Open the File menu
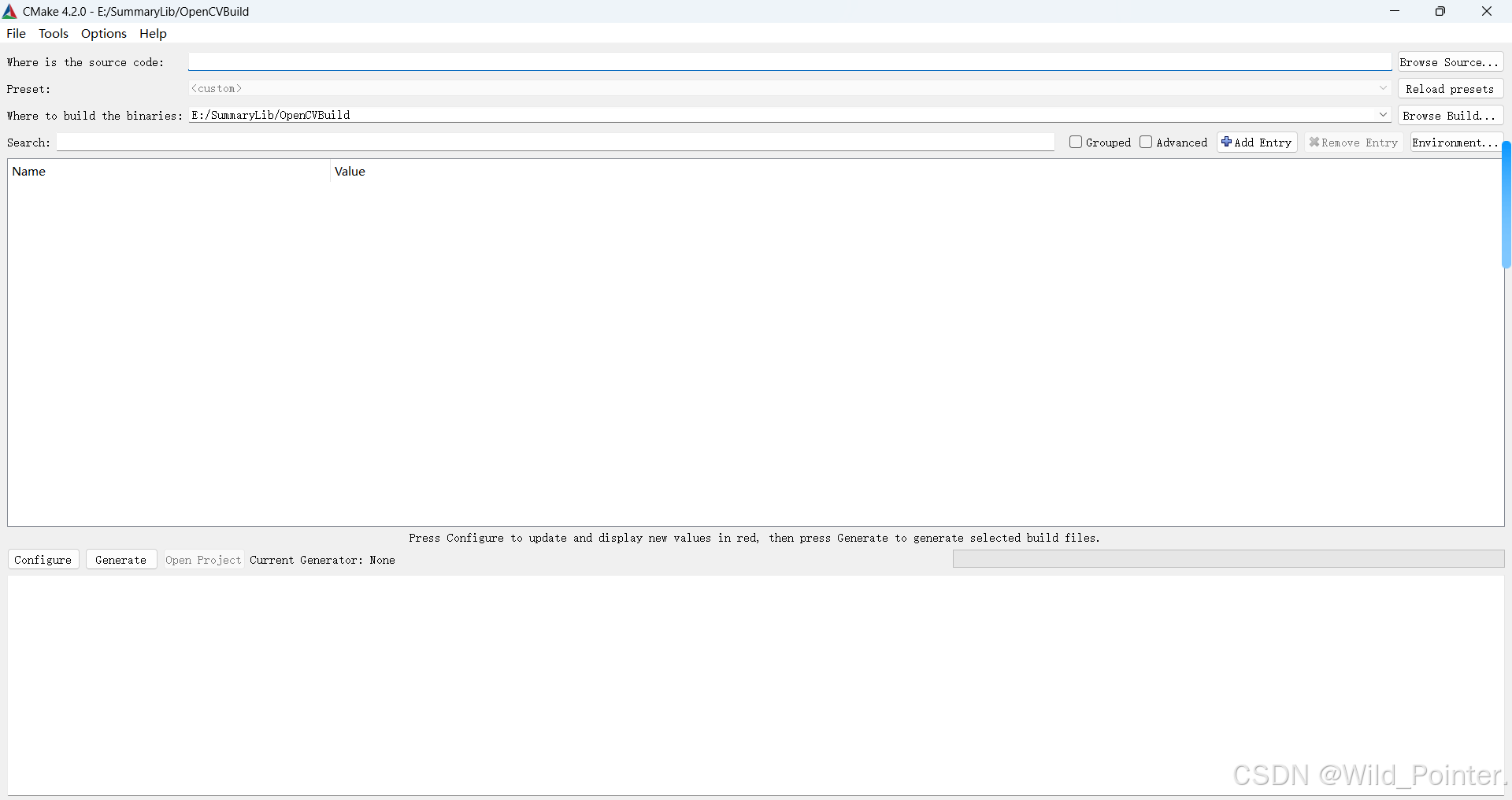1512x800 pixels. coord(16,33)
